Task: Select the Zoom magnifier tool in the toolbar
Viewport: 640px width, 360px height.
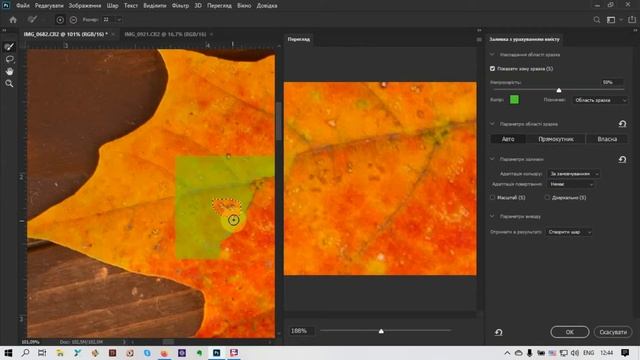Action: point(9,83)
